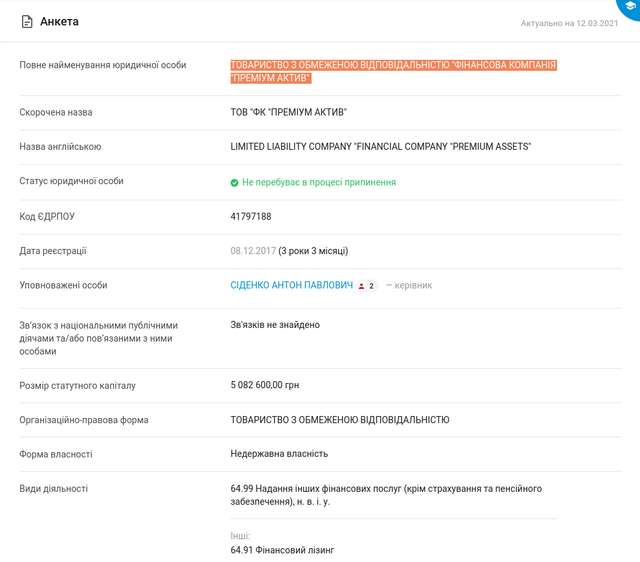Screen dimensions: 640x562
Task: Open СІДЕНКО АНТОН ПАВЛОВИЧ profile link
Action: [x=291, y=285]
